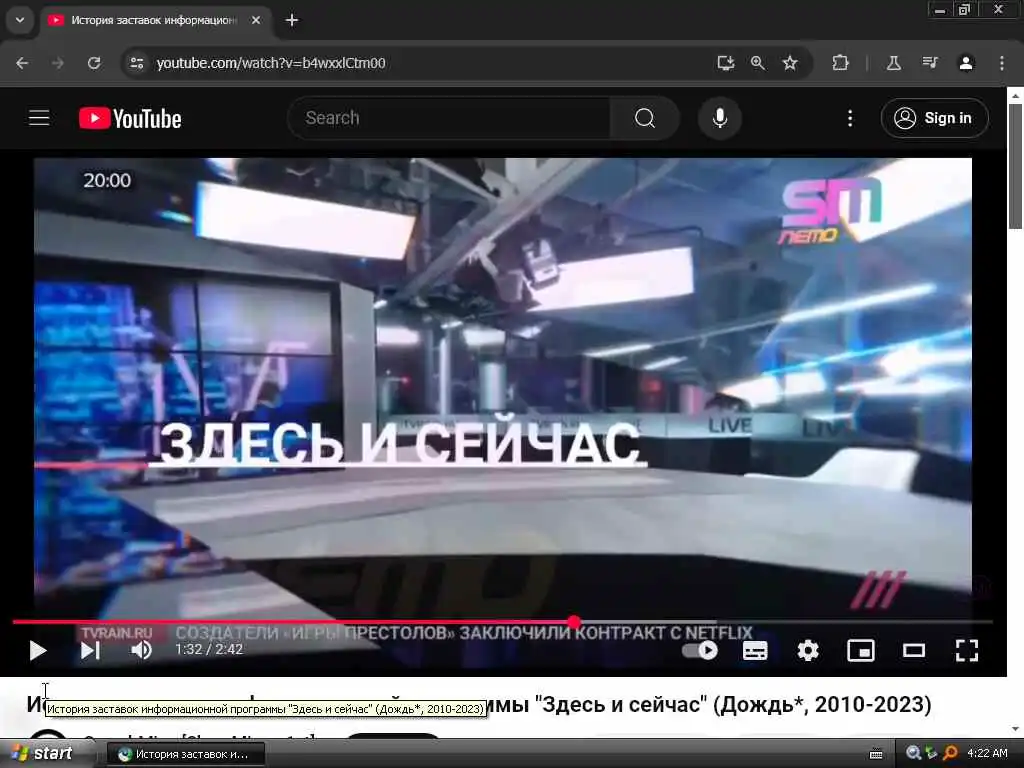Search by voice with the microphone
This screenshot has height=768, width=1024.
[x=720, y=118]
